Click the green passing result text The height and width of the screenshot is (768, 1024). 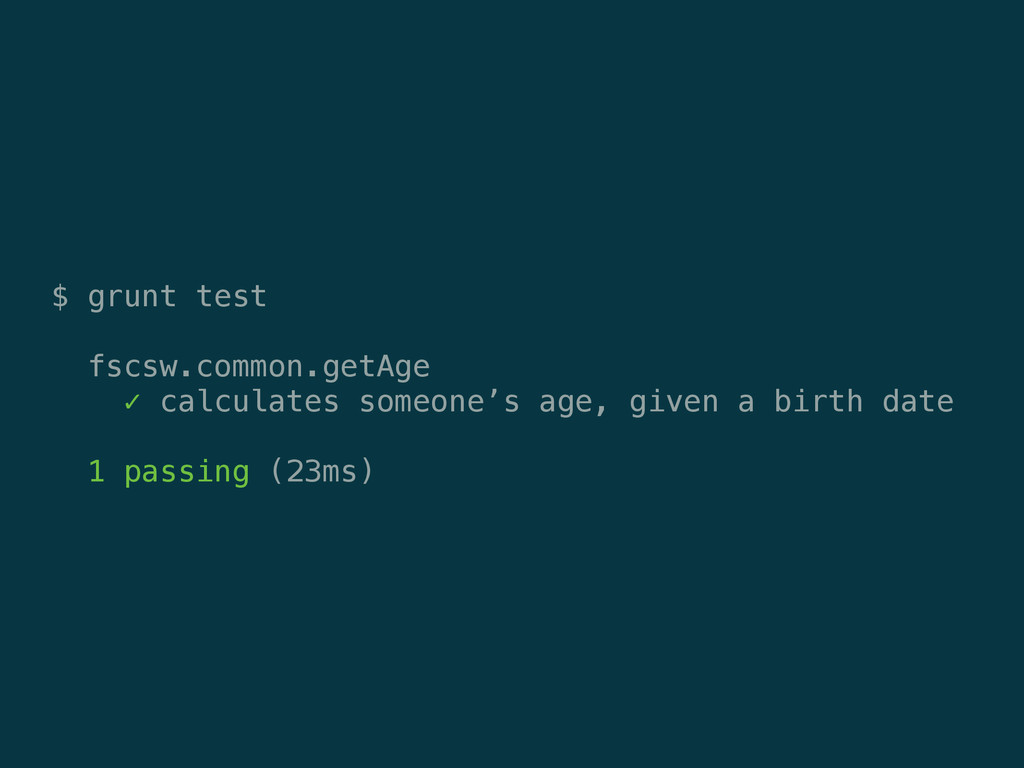click(187, 473)
